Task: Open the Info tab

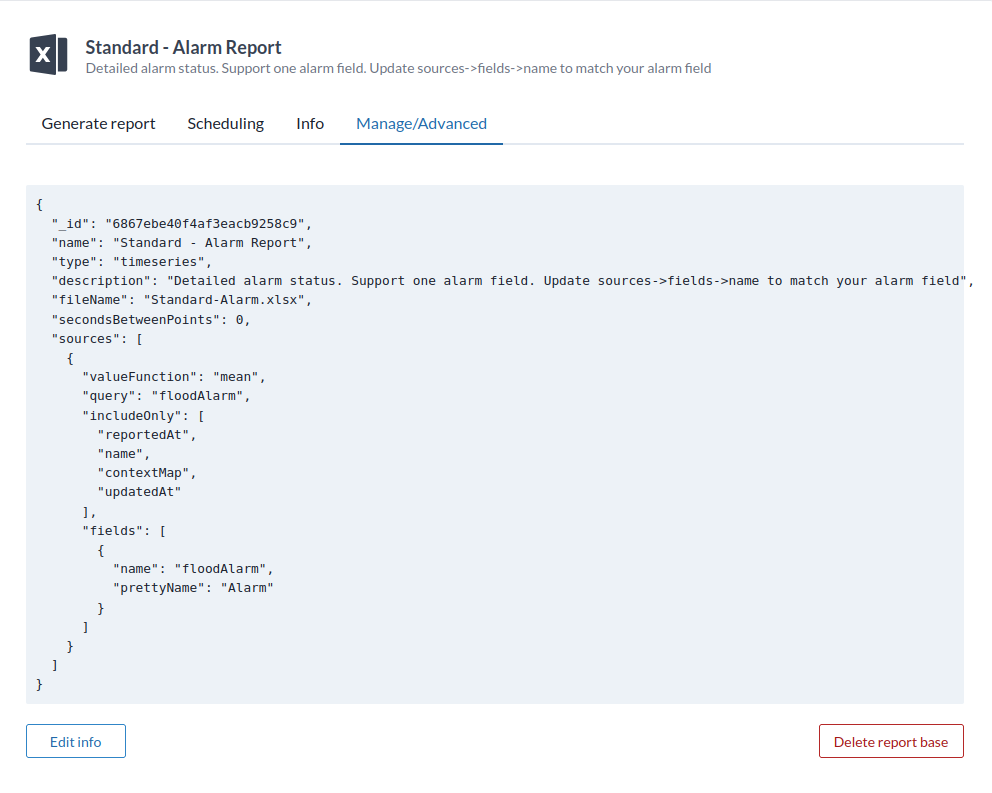Action: coord(310,124)
